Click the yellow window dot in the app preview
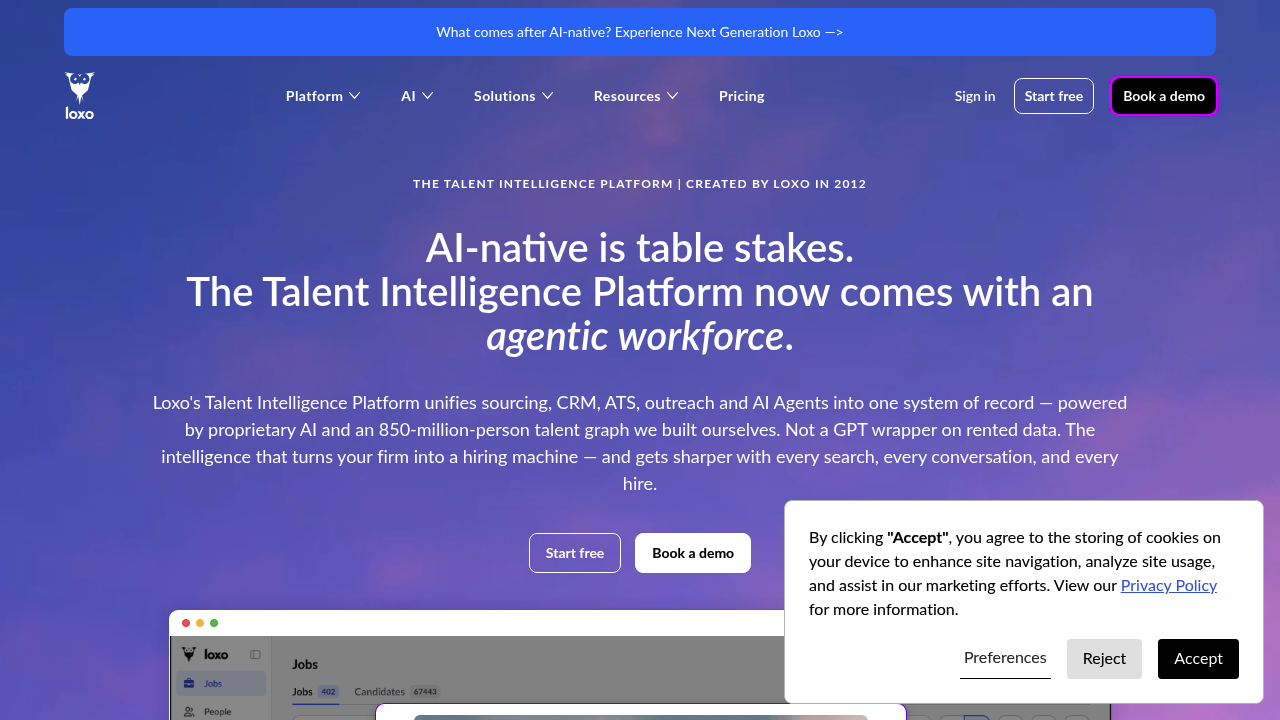 200,623
